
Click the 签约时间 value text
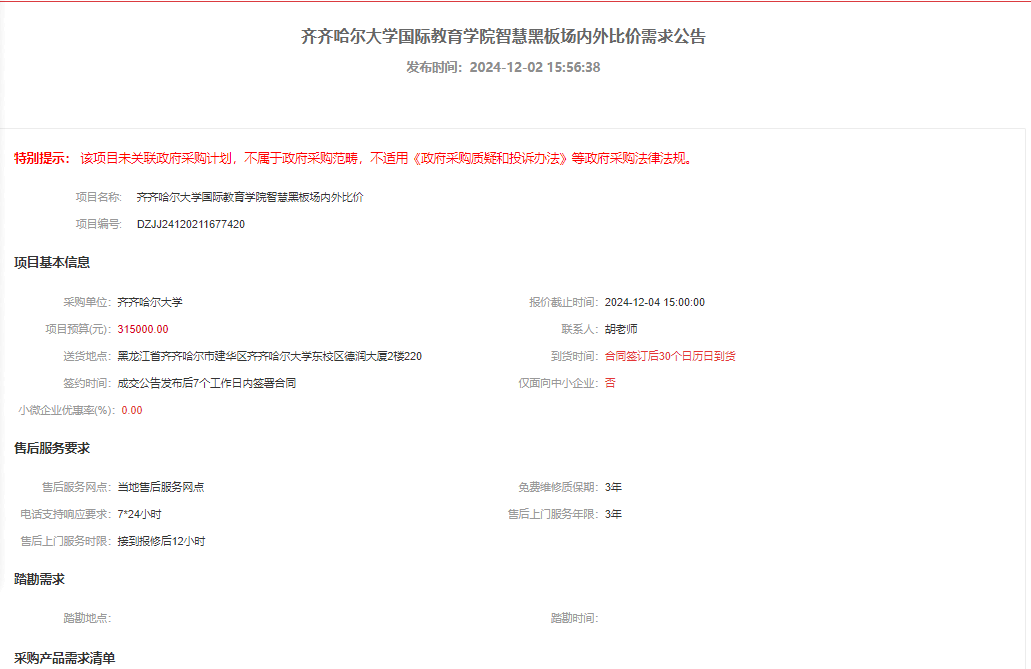[206, 383]
